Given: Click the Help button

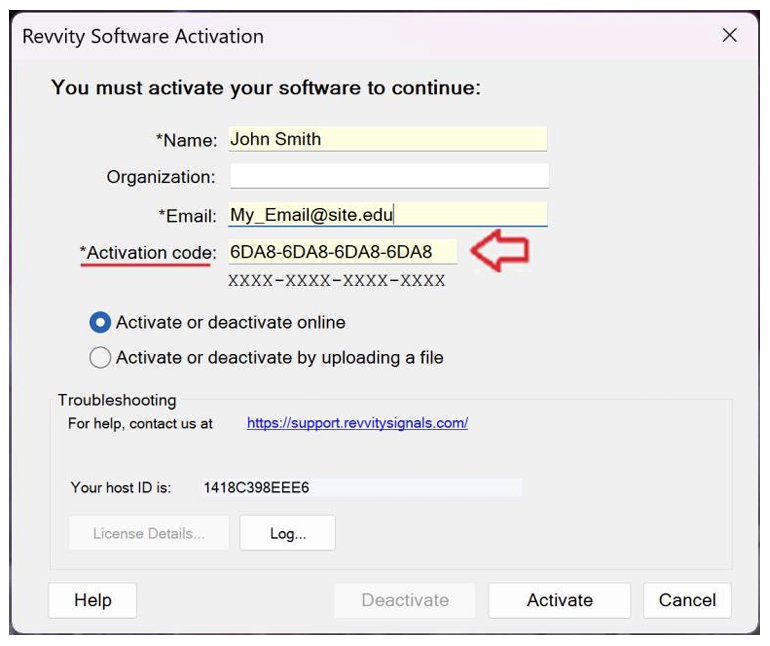Looking at the screenshot, I should click(x=92, y=600).
